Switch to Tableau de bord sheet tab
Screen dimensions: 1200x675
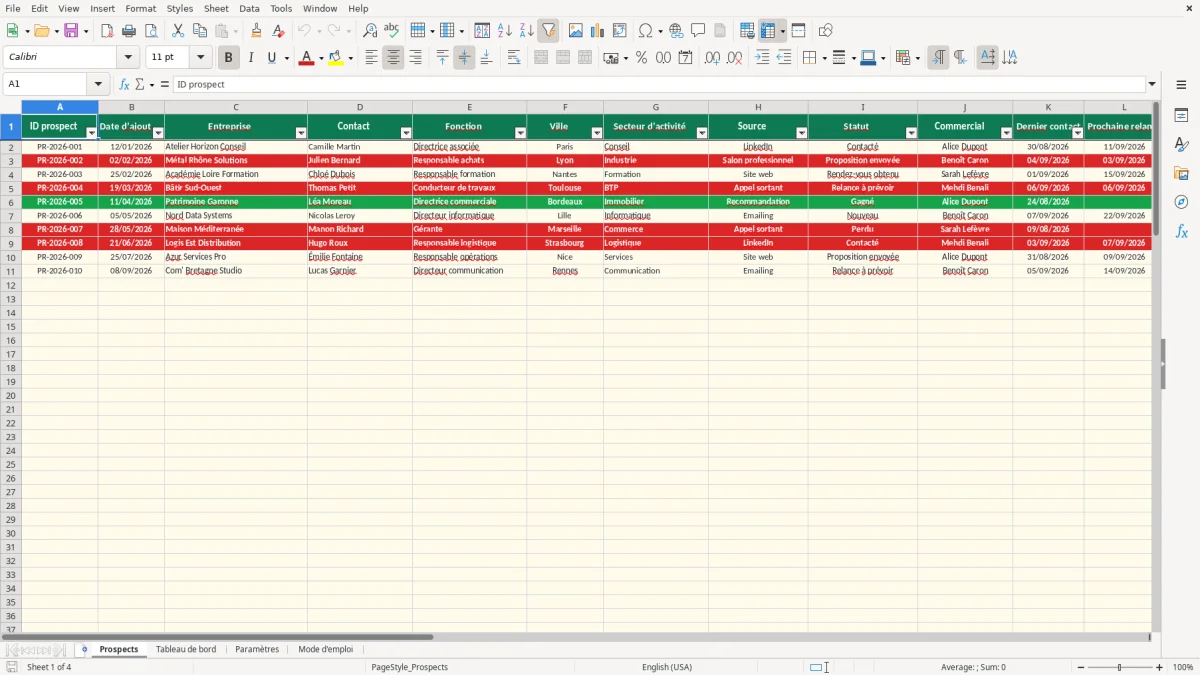186,650
